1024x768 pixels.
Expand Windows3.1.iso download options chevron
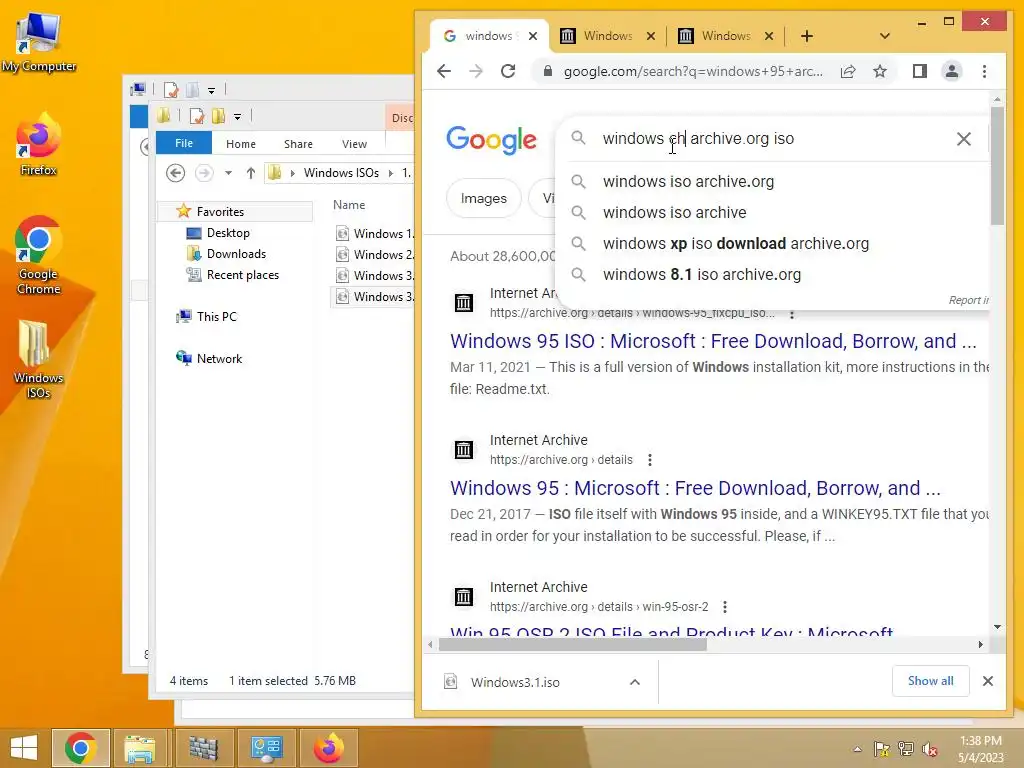635,682
